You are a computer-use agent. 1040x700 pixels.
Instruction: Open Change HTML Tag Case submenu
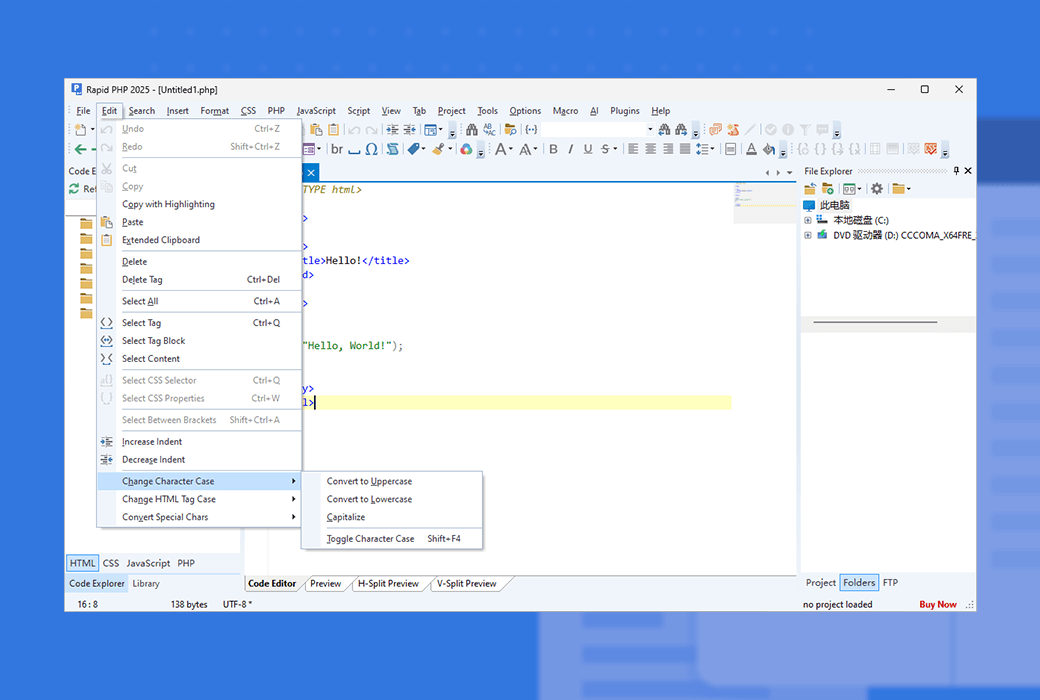pyautogui.click(x=199, y=500)
